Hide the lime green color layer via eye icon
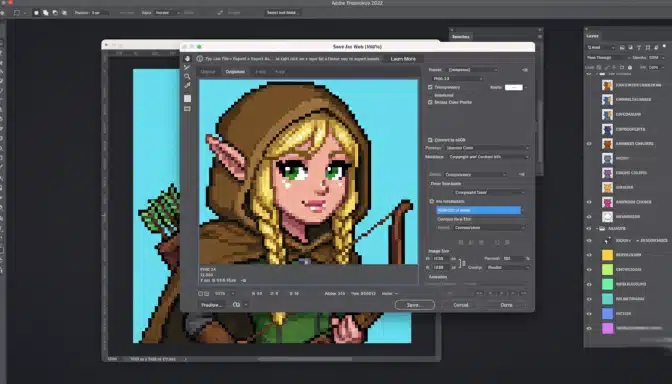Viewport: 672px width, 384px height. (x=589, y=270)
